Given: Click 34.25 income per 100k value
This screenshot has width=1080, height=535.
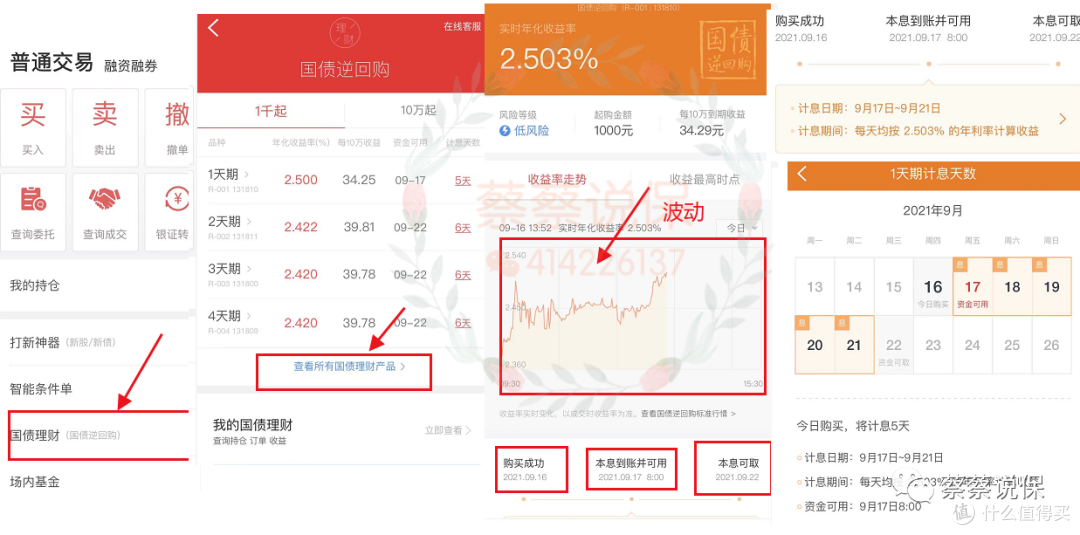Looking at the screenshot, I should tap(359, 180).
